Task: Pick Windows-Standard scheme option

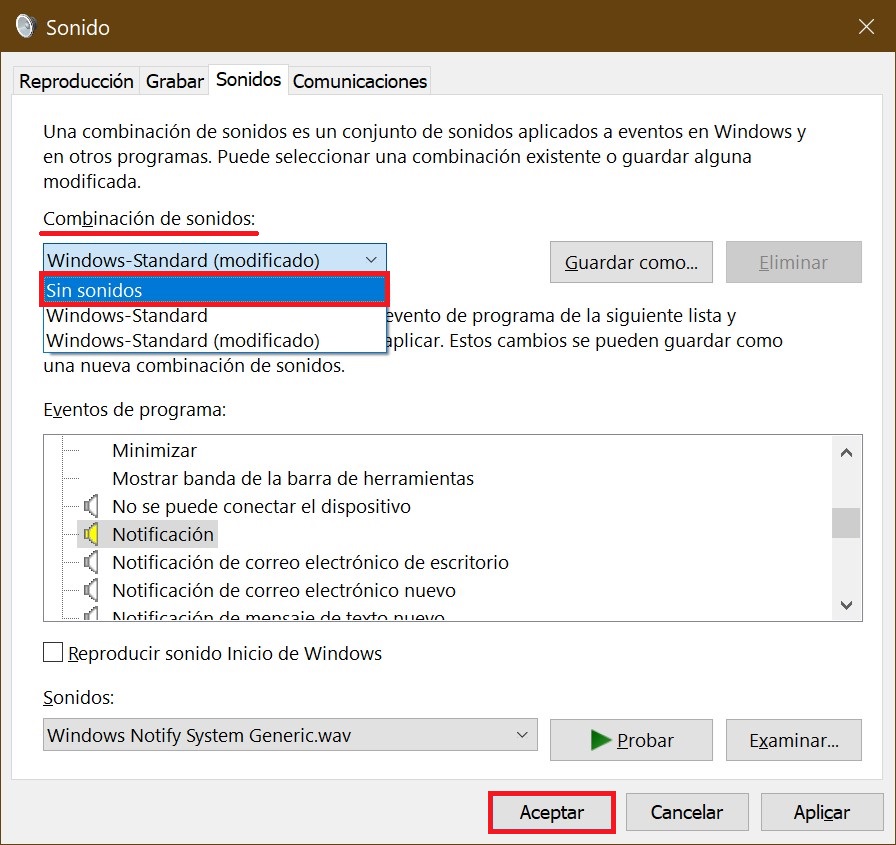Action: click(128, 316)
